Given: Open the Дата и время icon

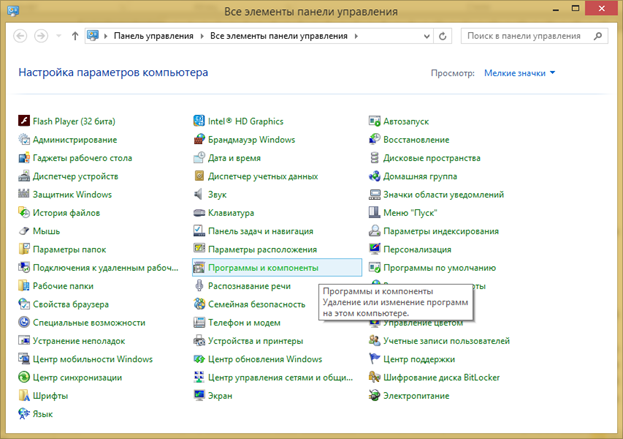Looking at the screenshot, I should pos(199,157).
